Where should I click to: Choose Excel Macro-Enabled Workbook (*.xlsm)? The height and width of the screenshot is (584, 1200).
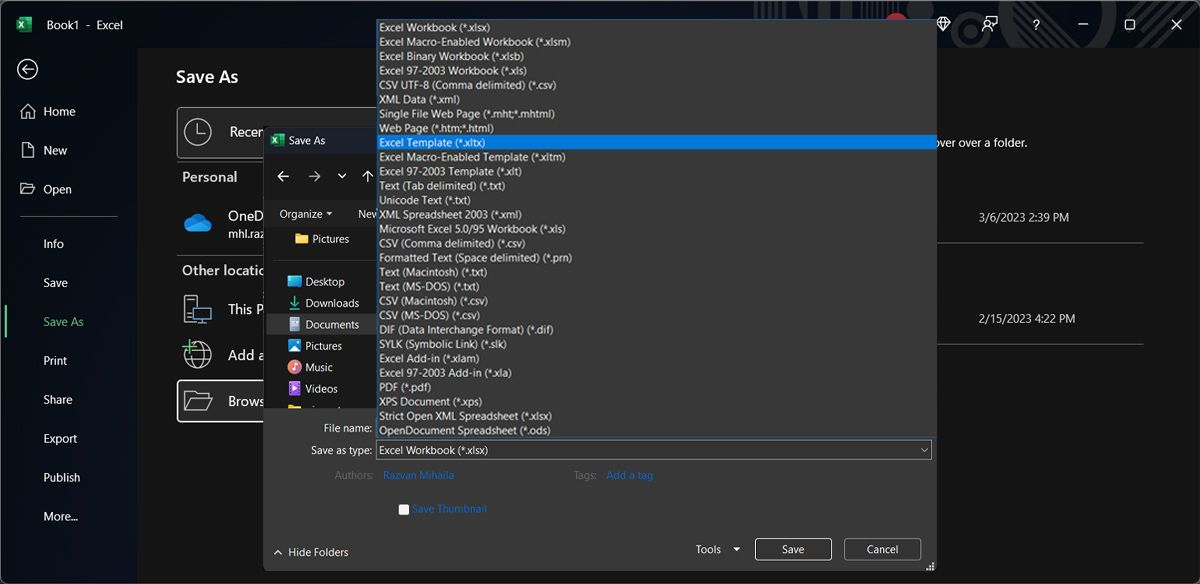(655, 42)
